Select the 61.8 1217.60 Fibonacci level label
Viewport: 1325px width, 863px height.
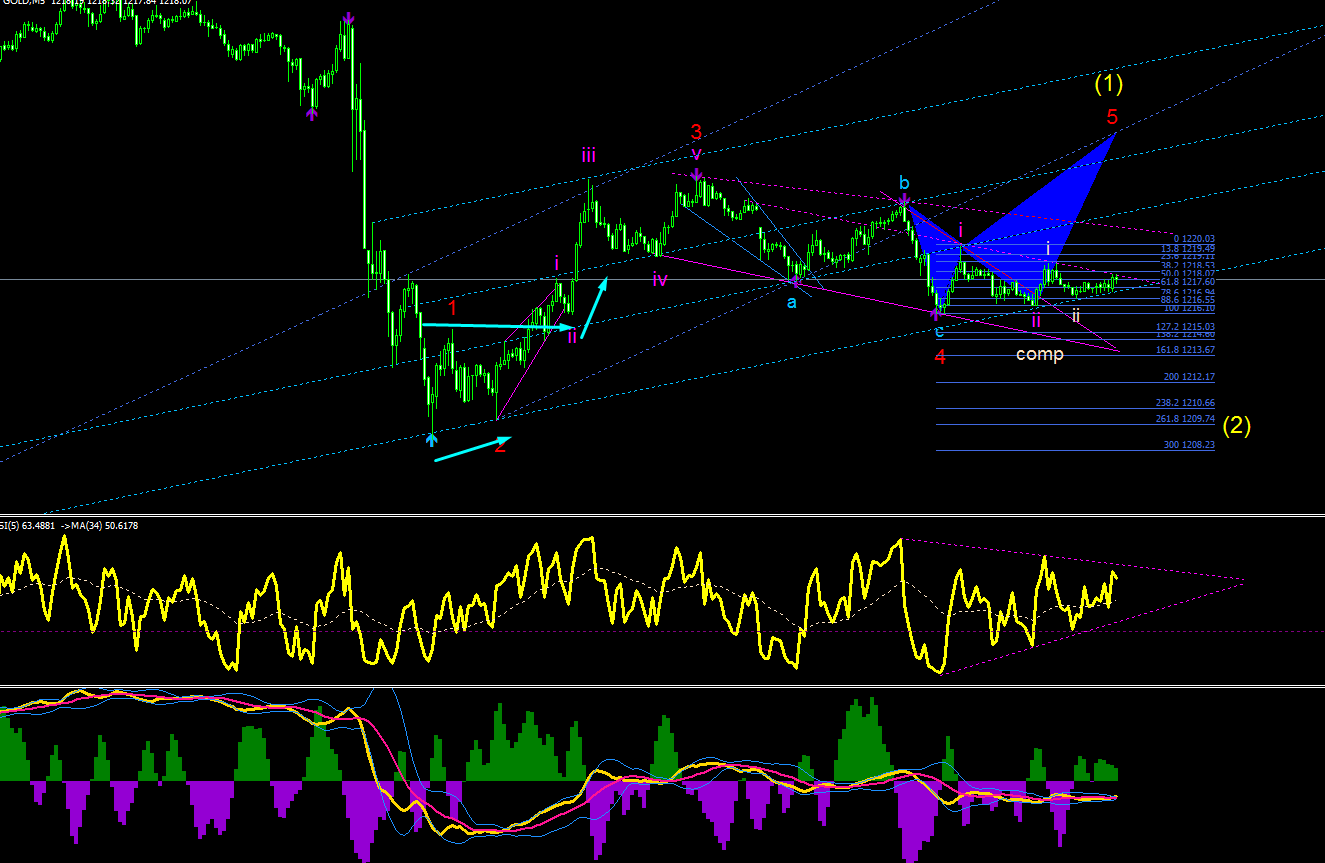[1188, 282]
